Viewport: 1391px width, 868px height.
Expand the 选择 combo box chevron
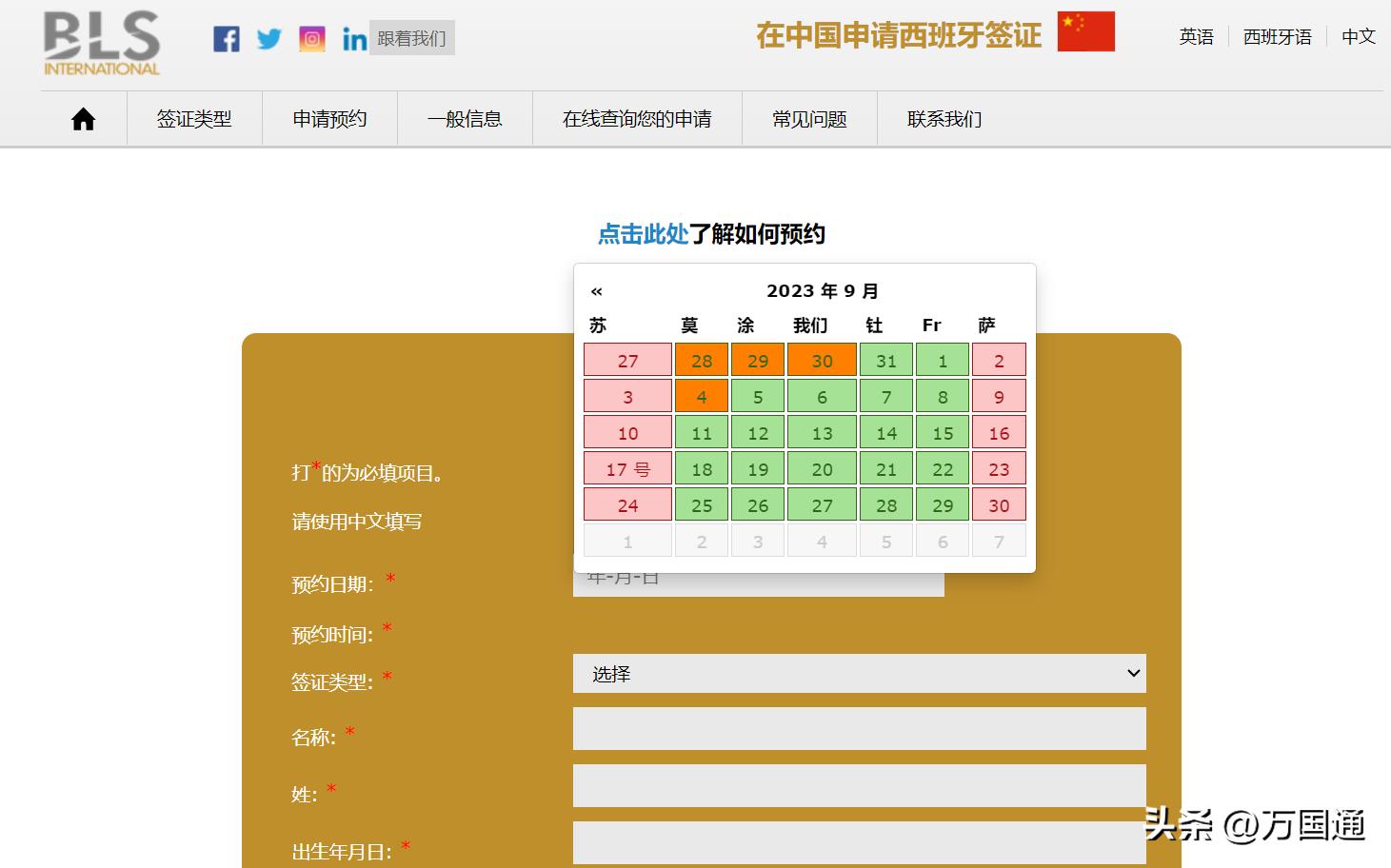1132,673
